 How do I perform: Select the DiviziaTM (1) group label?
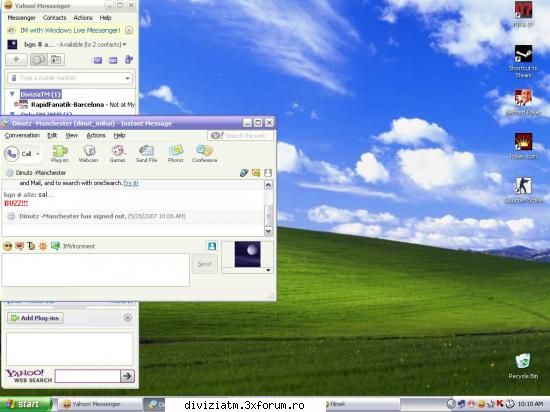(40, 94)
